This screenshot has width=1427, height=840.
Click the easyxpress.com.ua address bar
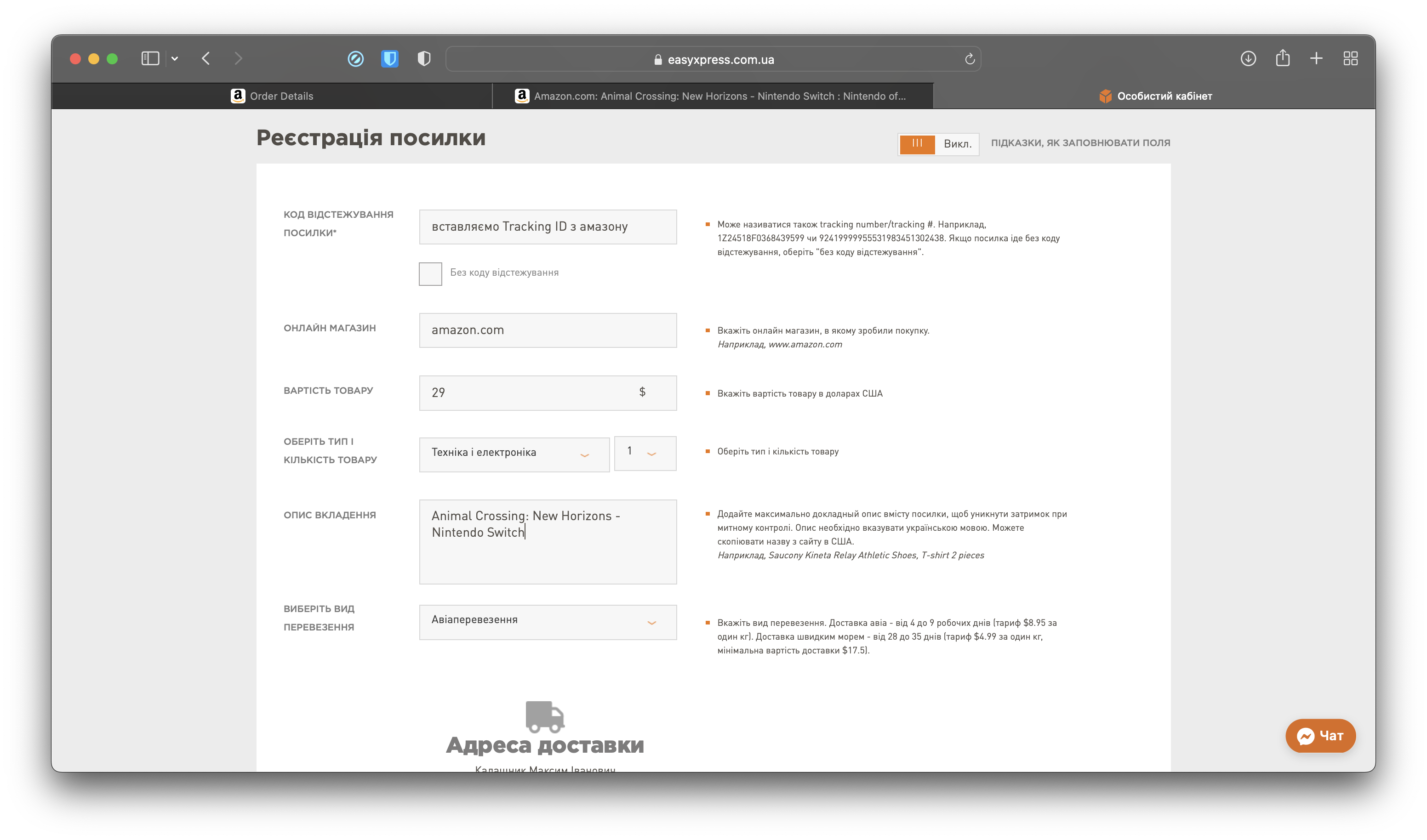coord(713,59)
